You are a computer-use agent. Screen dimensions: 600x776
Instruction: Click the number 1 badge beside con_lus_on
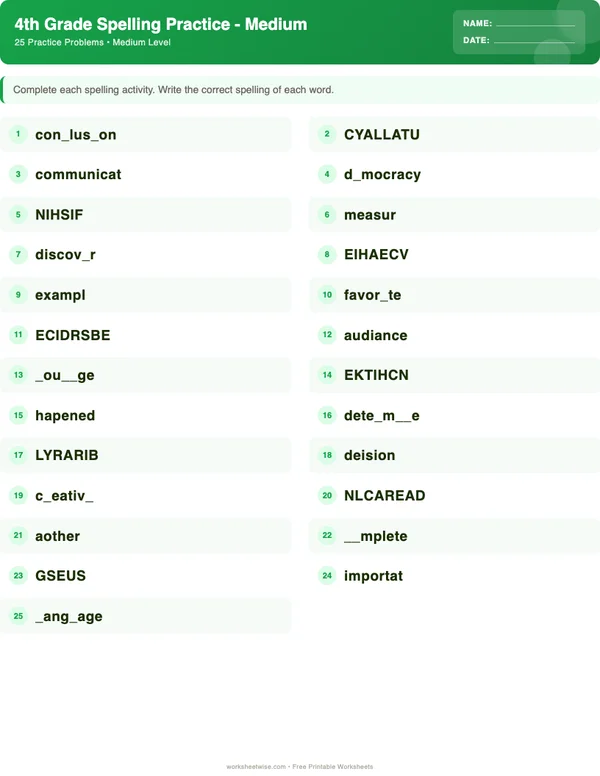click(18, 134)
